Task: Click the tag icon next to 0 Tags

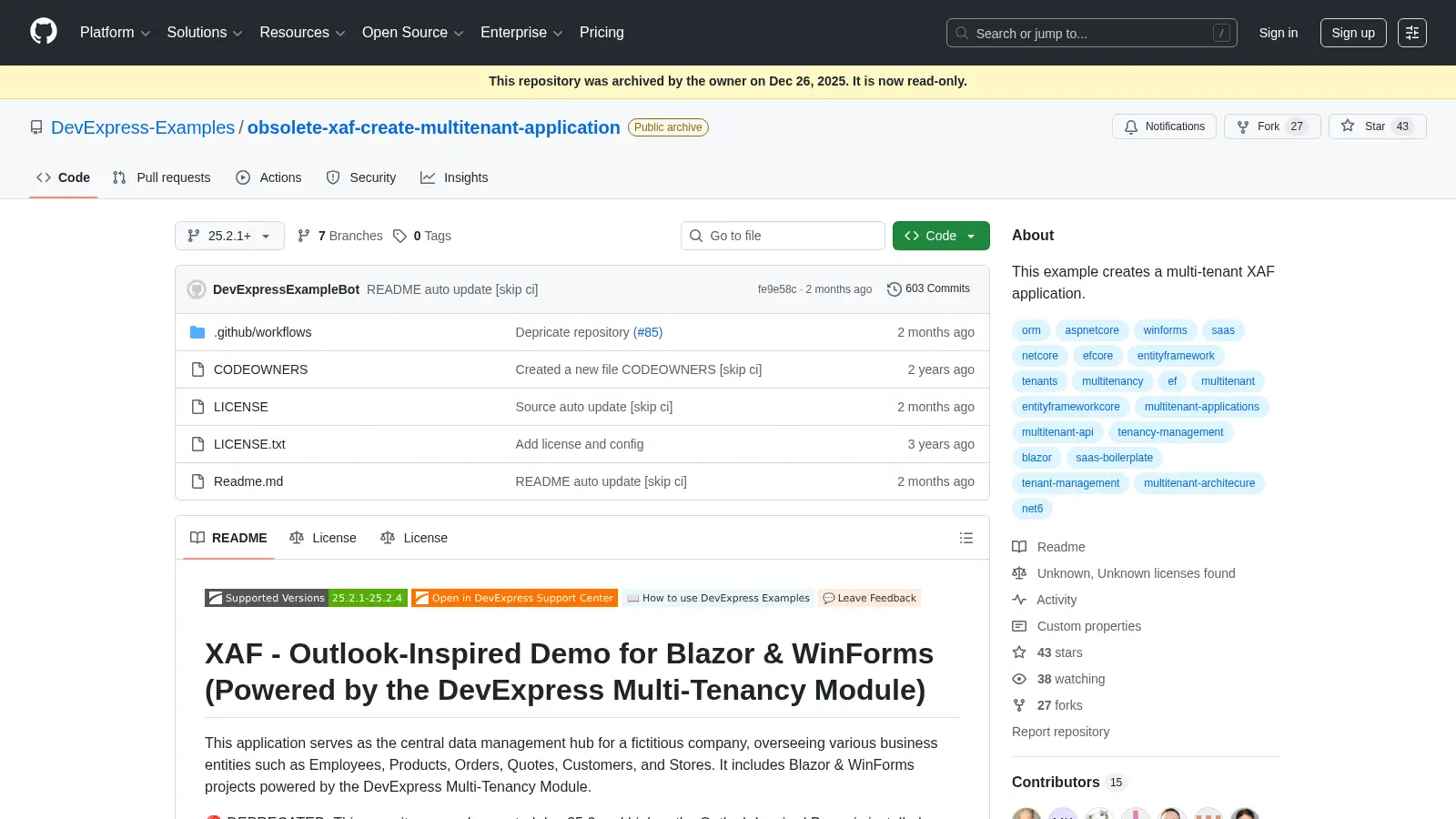Action: click(x=399, y=236)
